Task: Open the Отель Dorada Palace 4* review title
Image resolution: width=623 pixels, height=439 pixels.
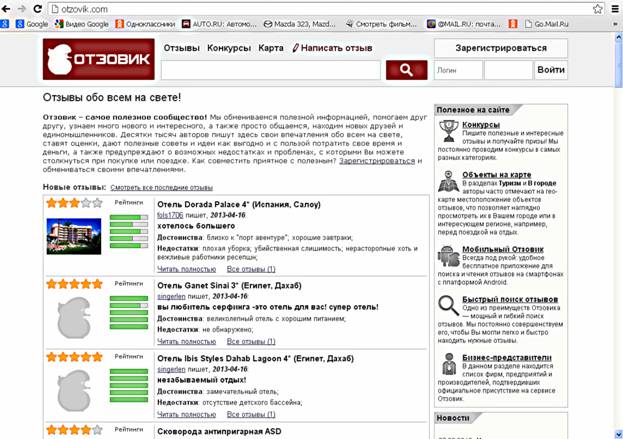Action: click(x=239, y=205)
